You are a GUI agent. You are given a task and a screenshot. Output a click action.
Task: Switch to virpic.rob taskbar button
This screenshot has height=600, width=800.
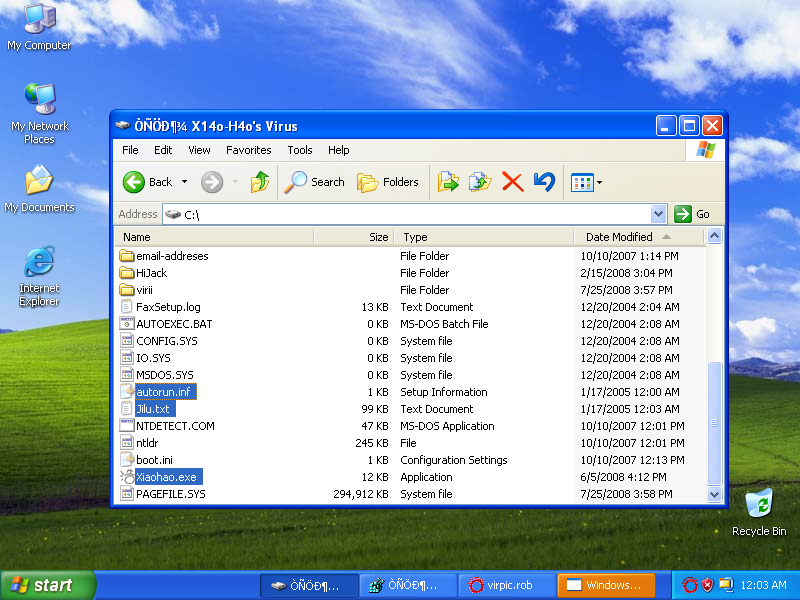click(507, 585)
